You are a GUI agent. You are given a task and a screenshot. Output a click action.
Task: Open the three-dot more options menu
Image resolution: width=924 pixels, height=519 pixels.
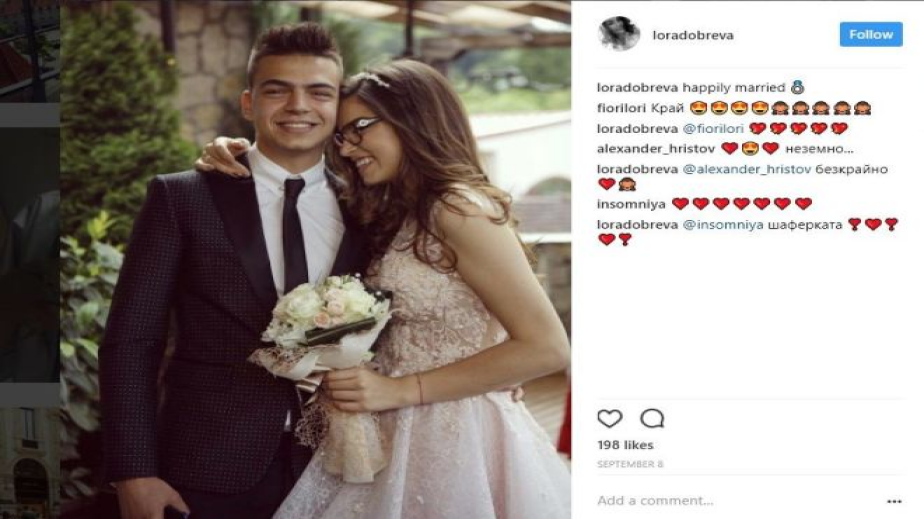pos(894,501)
